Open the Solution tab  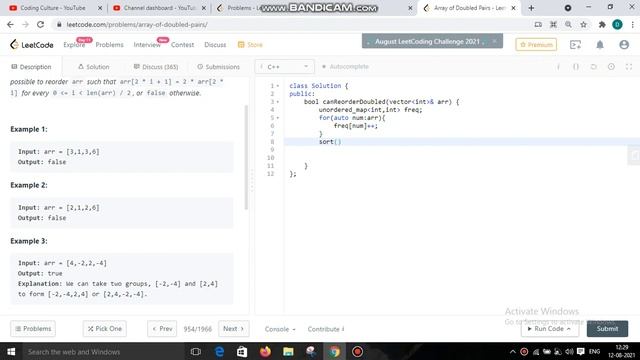93,67
